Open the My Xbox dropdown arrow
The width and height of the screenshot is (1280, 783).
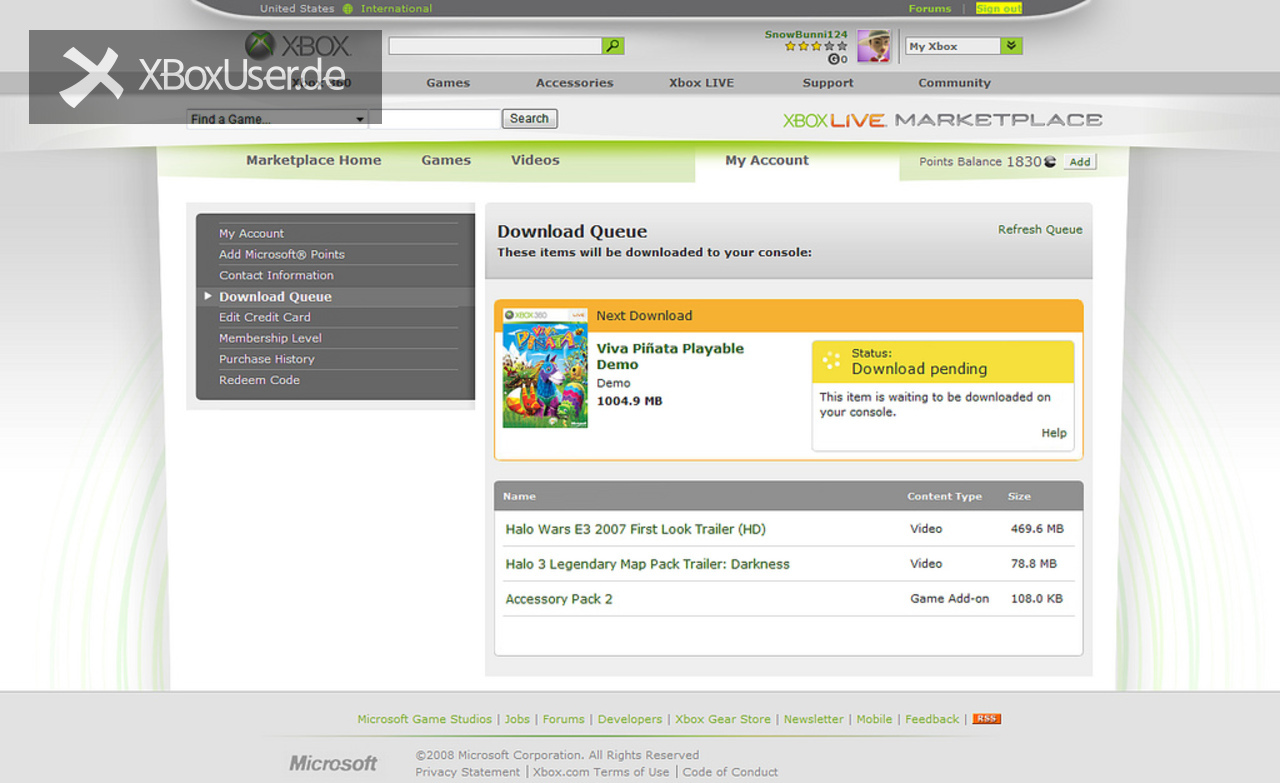[x=1012, y=46]
